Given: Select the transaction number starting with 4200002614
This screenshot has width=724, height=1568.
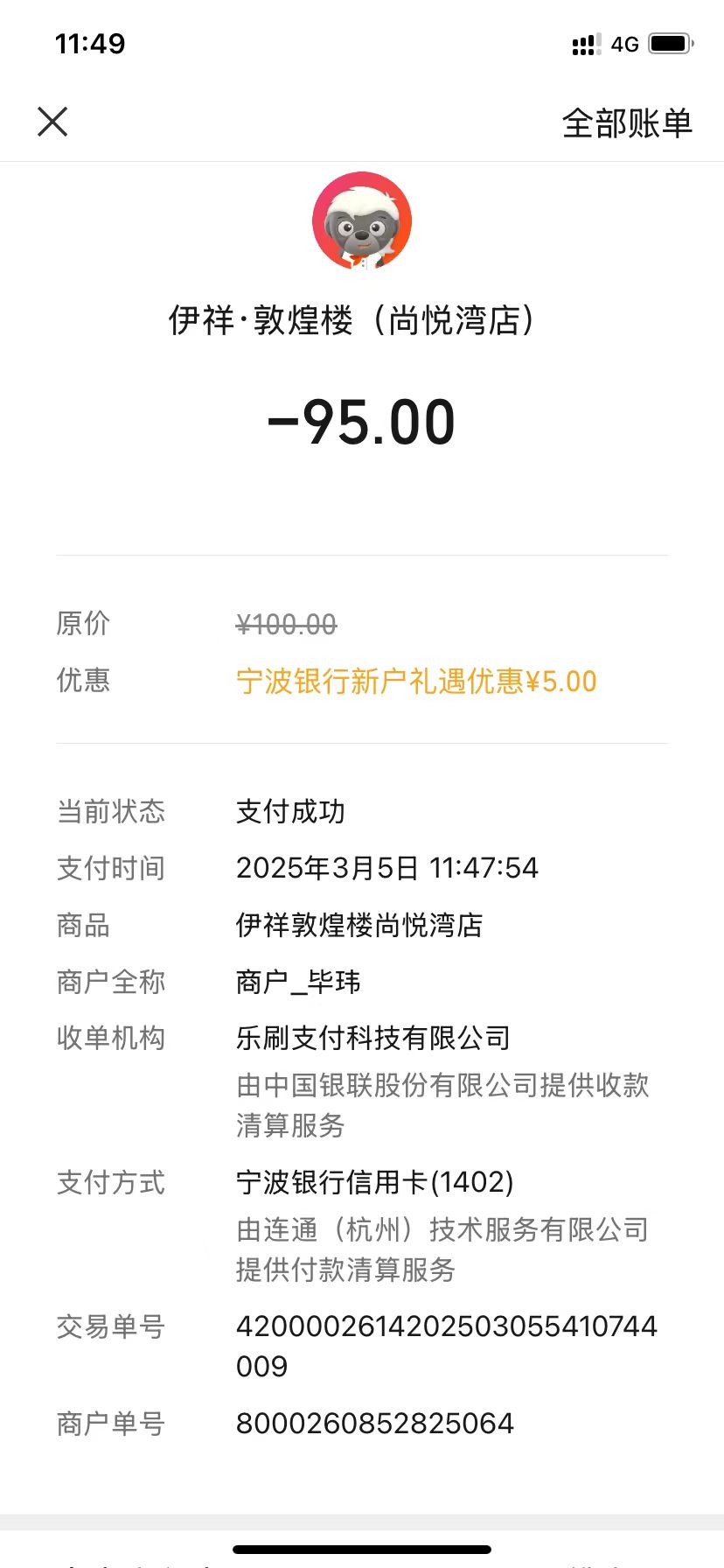Looking at the screenshot, I should click(x=447, y=1346).
